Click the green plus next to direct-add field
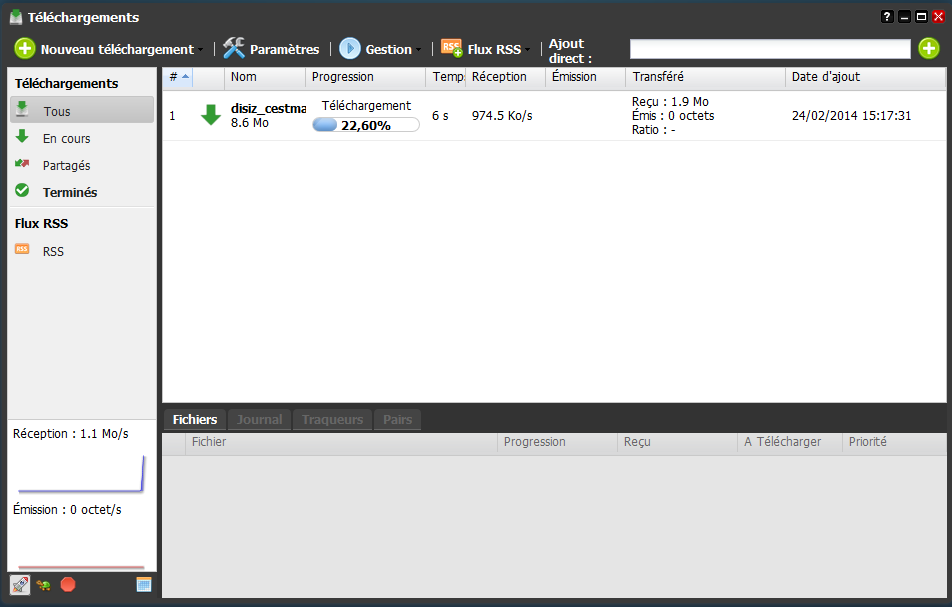Screen dimensions: 952x607 click(x=928, y=49)
